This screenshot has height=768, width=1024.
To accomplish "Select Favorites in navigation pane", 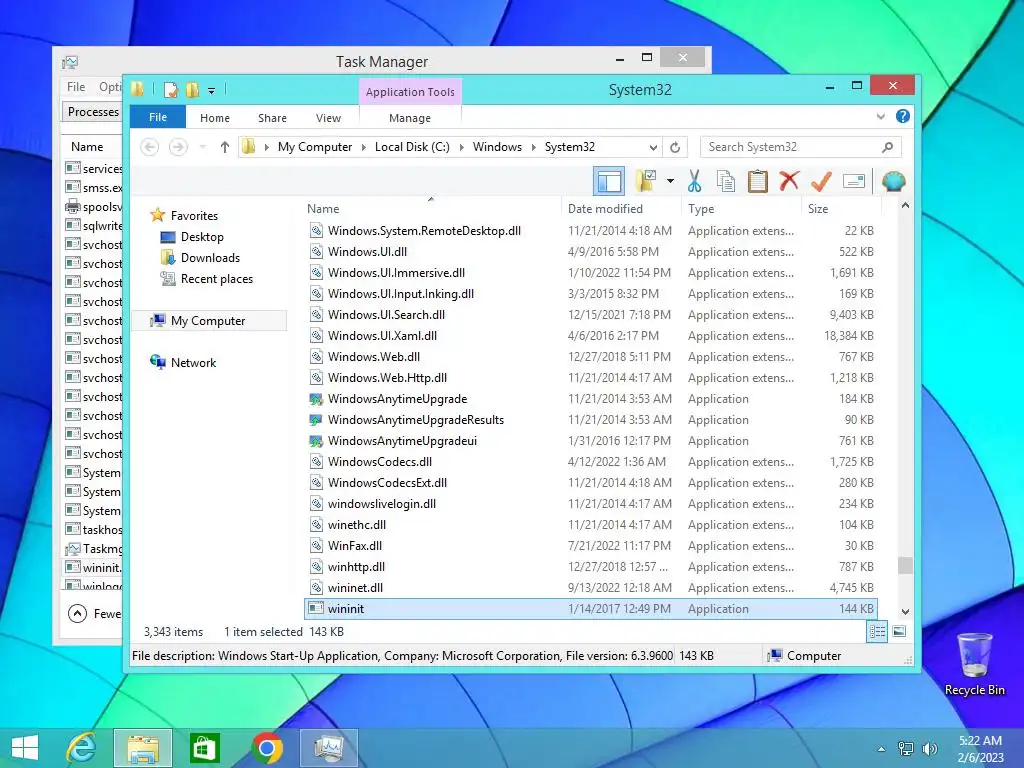I will [195, 216].
